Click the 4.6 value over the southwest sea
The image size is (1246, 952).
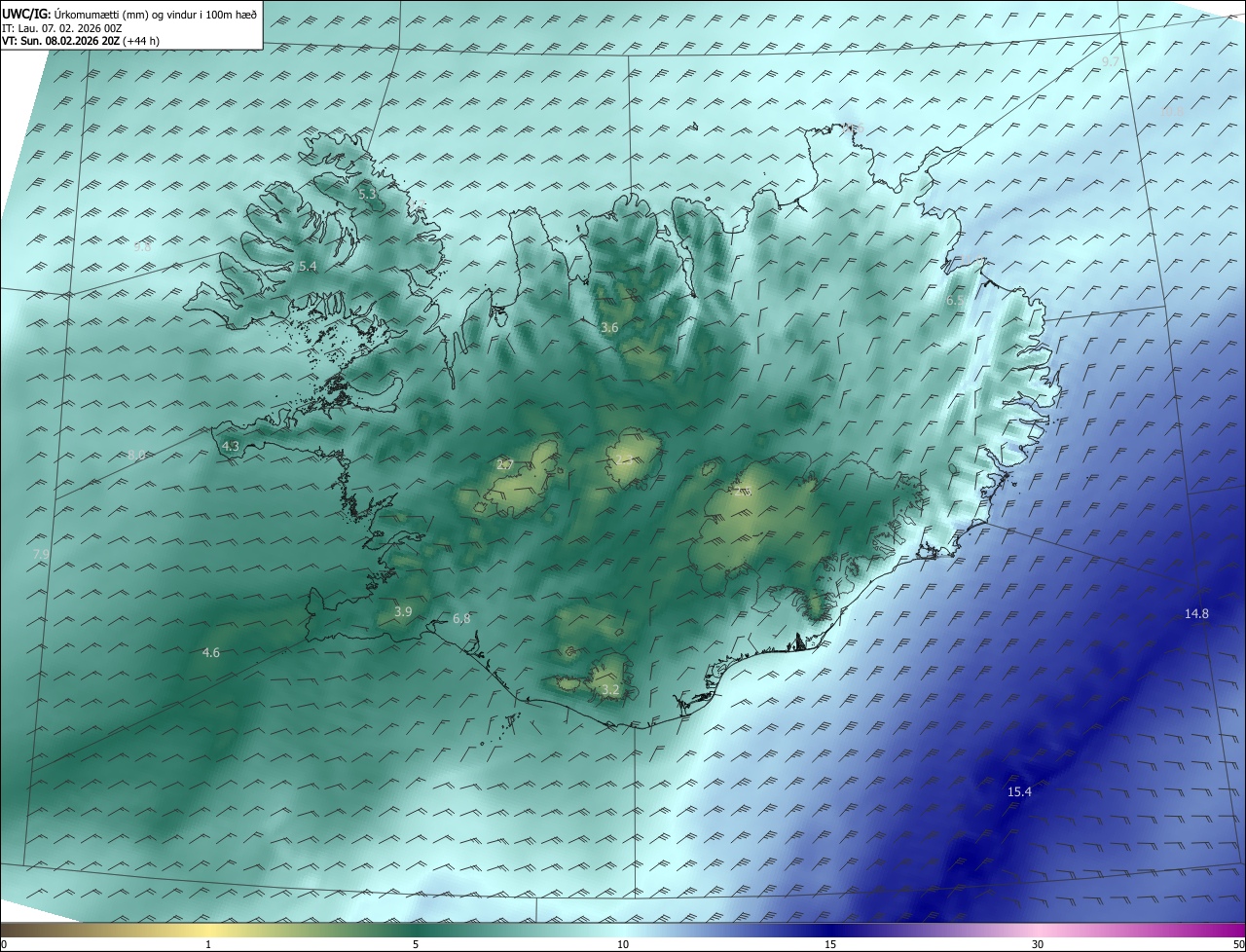point(210,653)
